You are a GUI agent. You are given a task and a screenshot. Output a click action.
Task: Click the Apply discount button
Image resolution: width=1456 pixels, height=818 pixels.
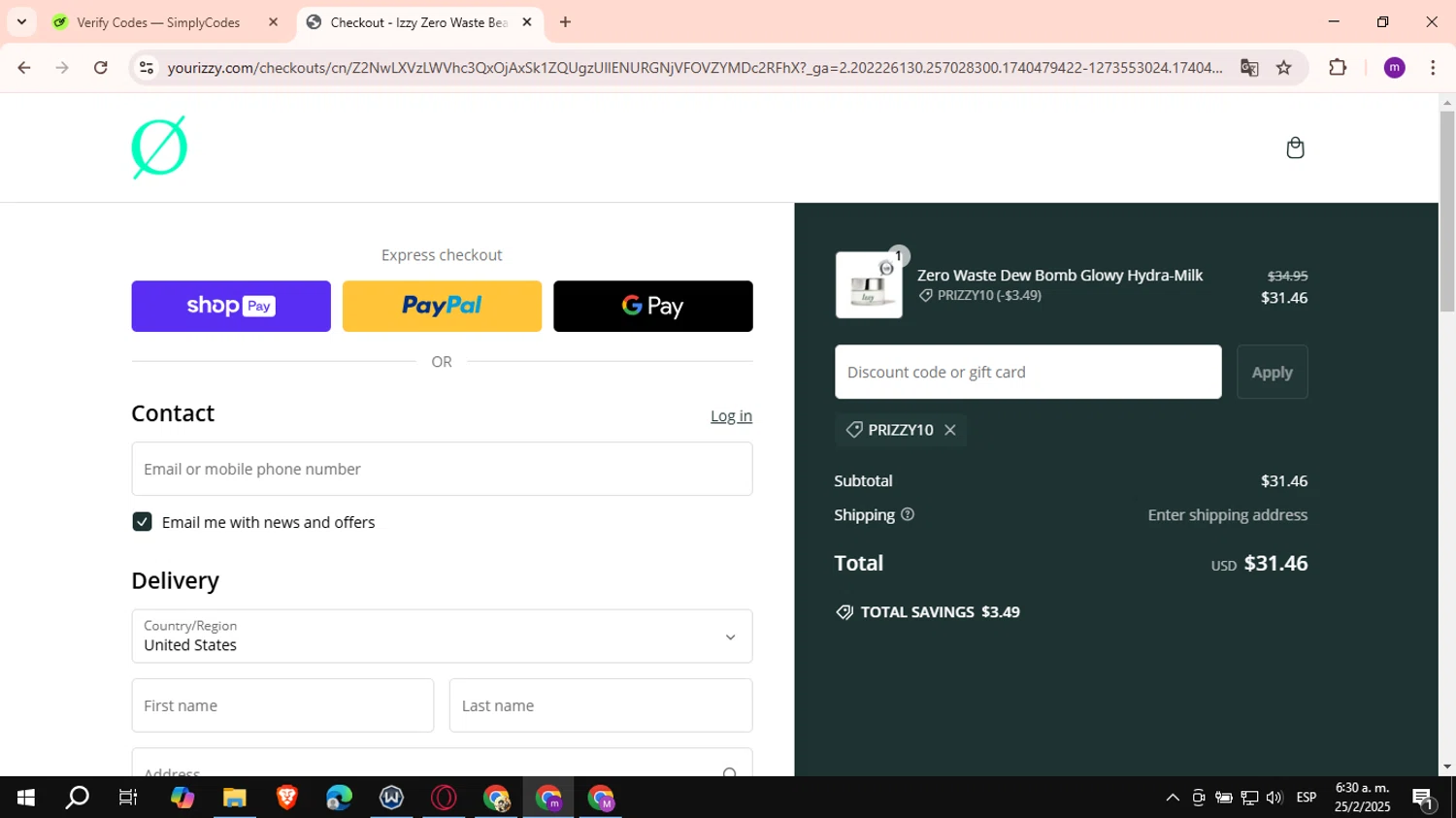pyautogui.click(x=1272, y=372)
